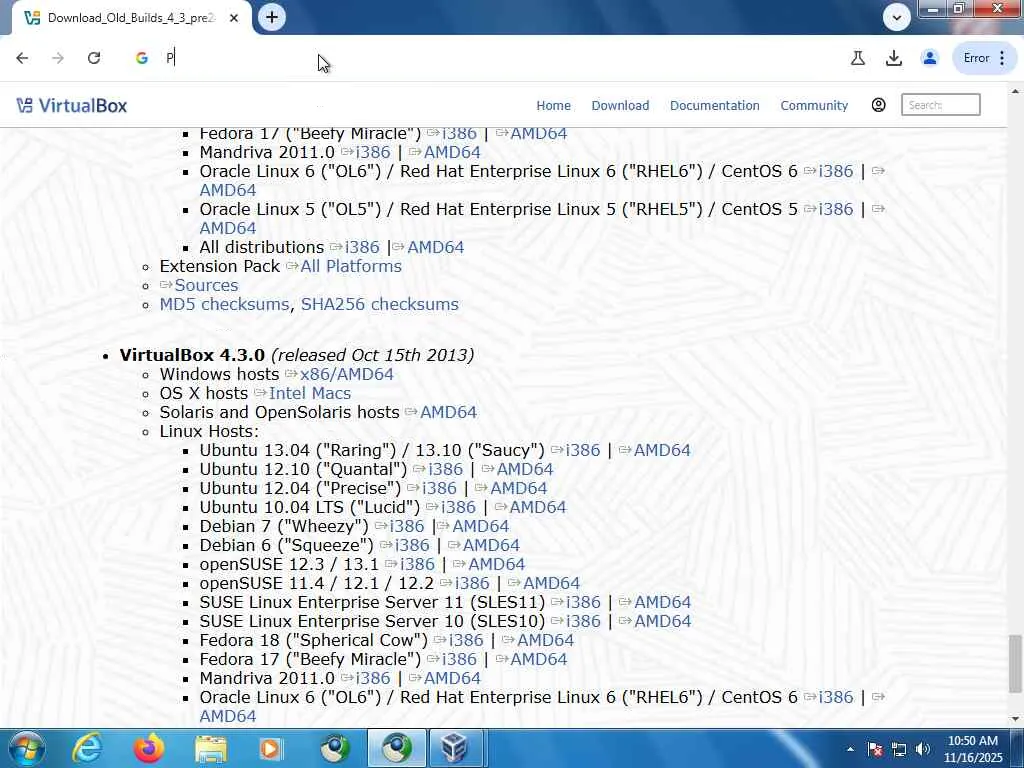Screen dimensions: 1024x768
Task: Open VirtualBox cube icon in taskbar
Action: (x=455, y=748)
